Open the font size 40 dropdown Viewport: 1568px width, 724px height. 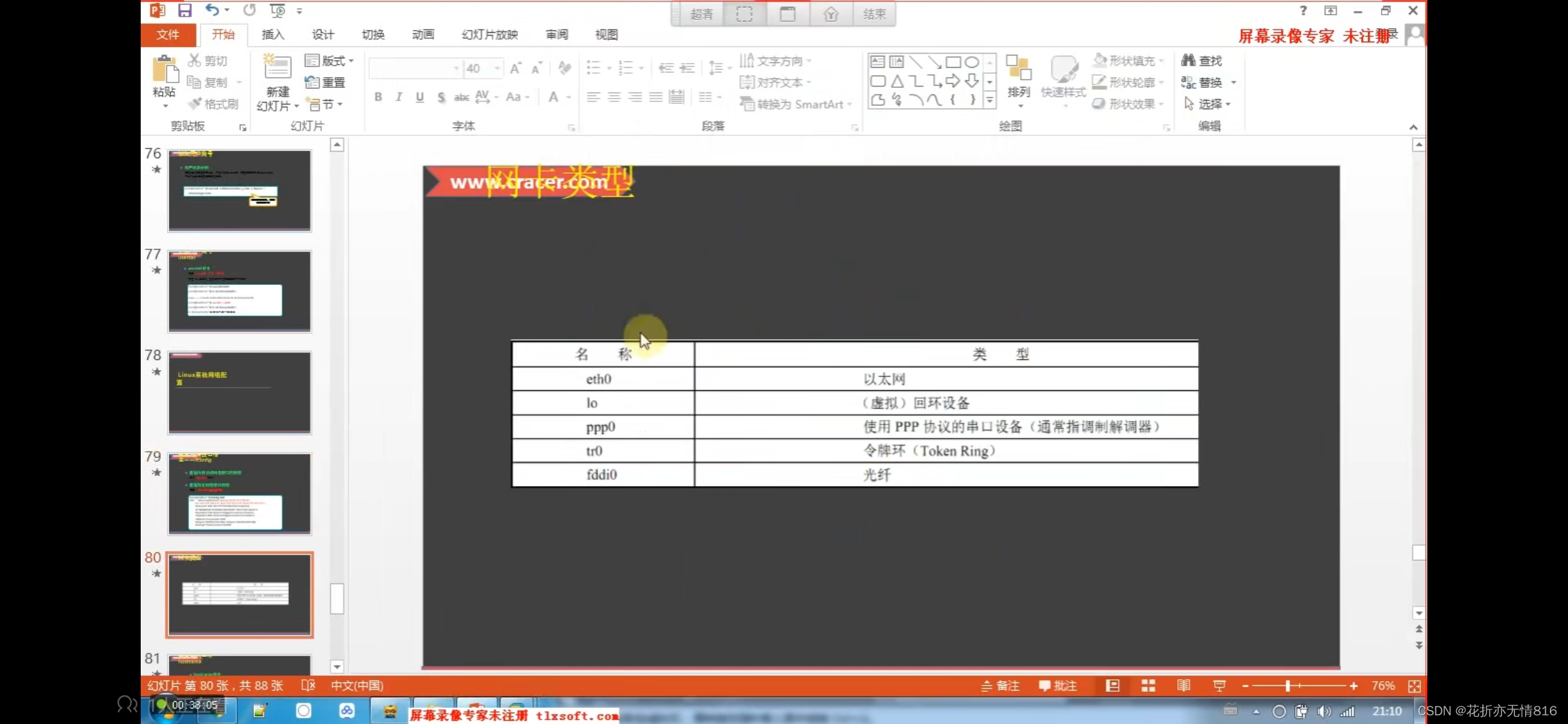click(497, 68)
